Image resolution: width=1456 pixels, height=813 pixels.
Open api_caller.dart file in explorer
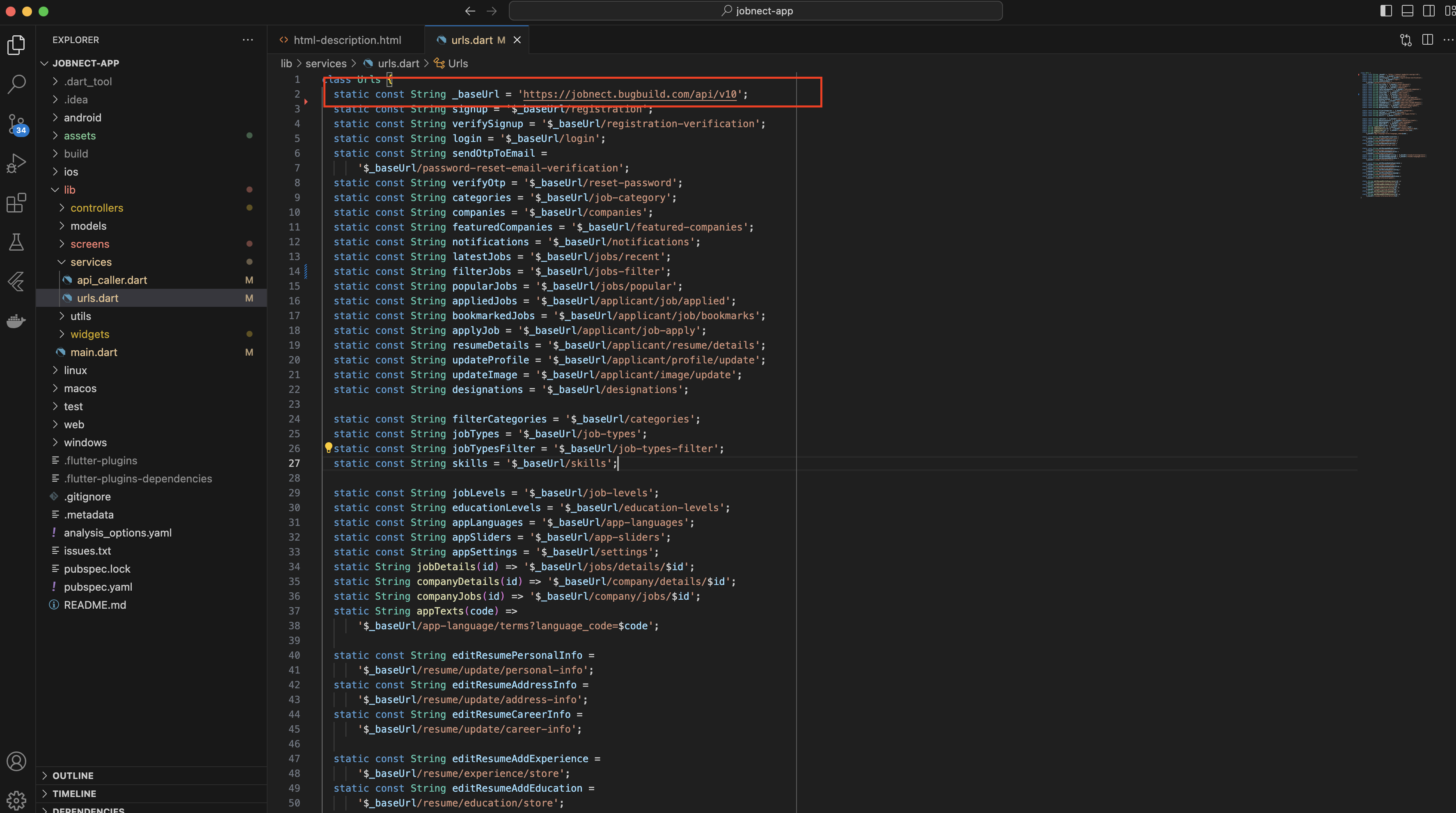[x=112, y=280]
